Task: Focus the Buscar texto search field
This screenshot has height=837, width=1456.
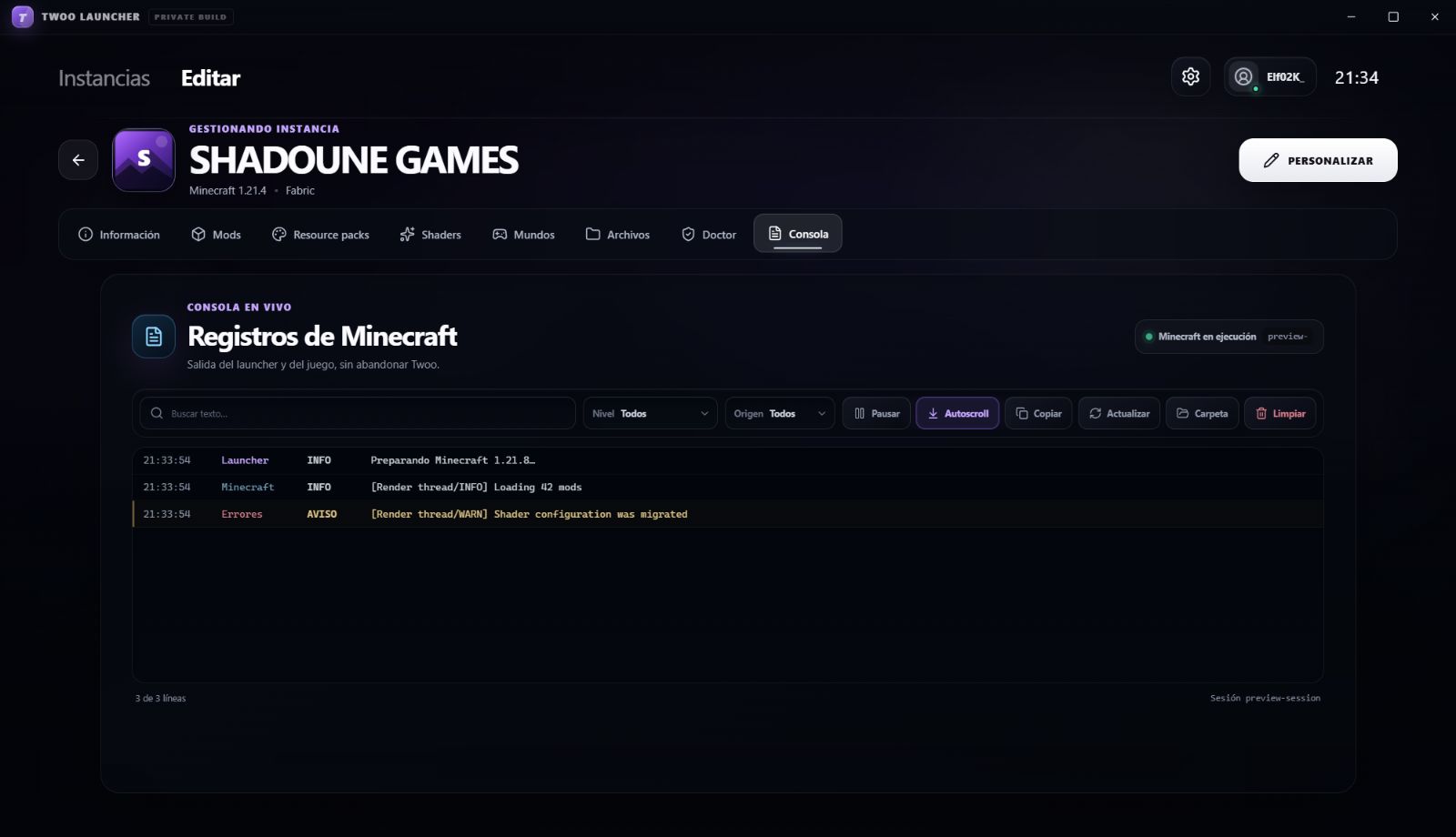Action: point(358,413)
